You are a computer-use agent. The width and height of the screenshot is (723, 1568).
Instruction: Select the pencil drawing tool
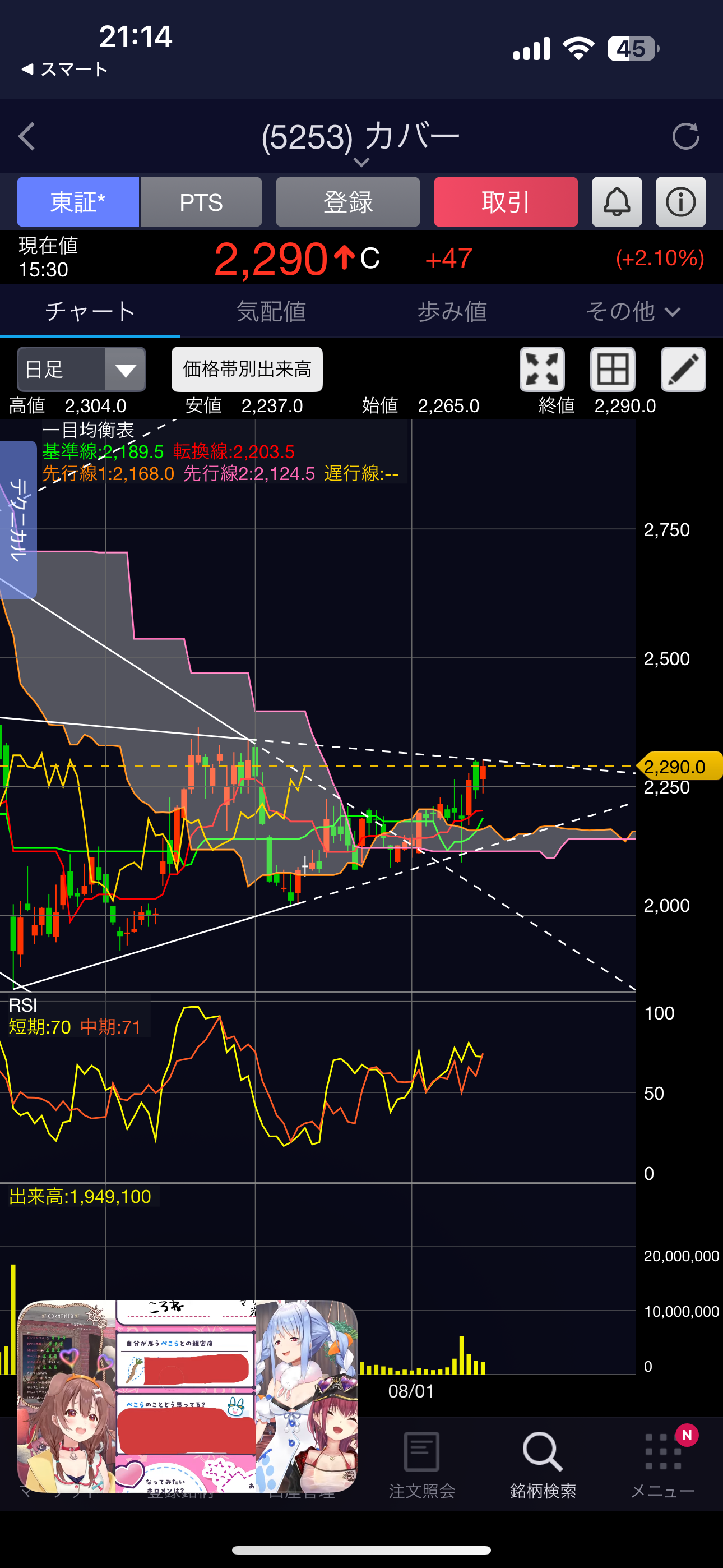click(683, 370)
